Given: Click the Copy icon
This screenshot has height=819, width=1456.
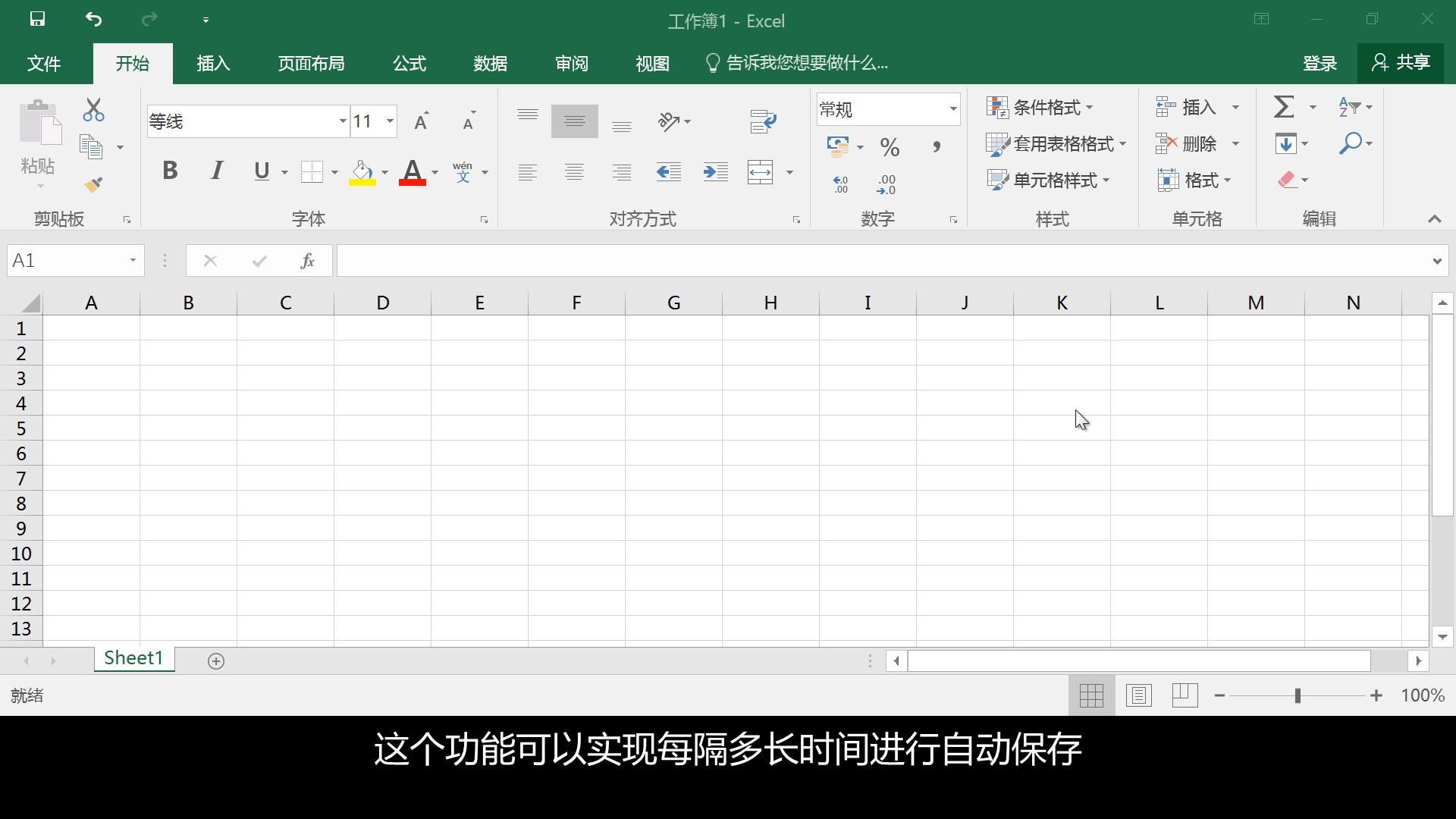Looking at the screenshot, I should point(91,147).
